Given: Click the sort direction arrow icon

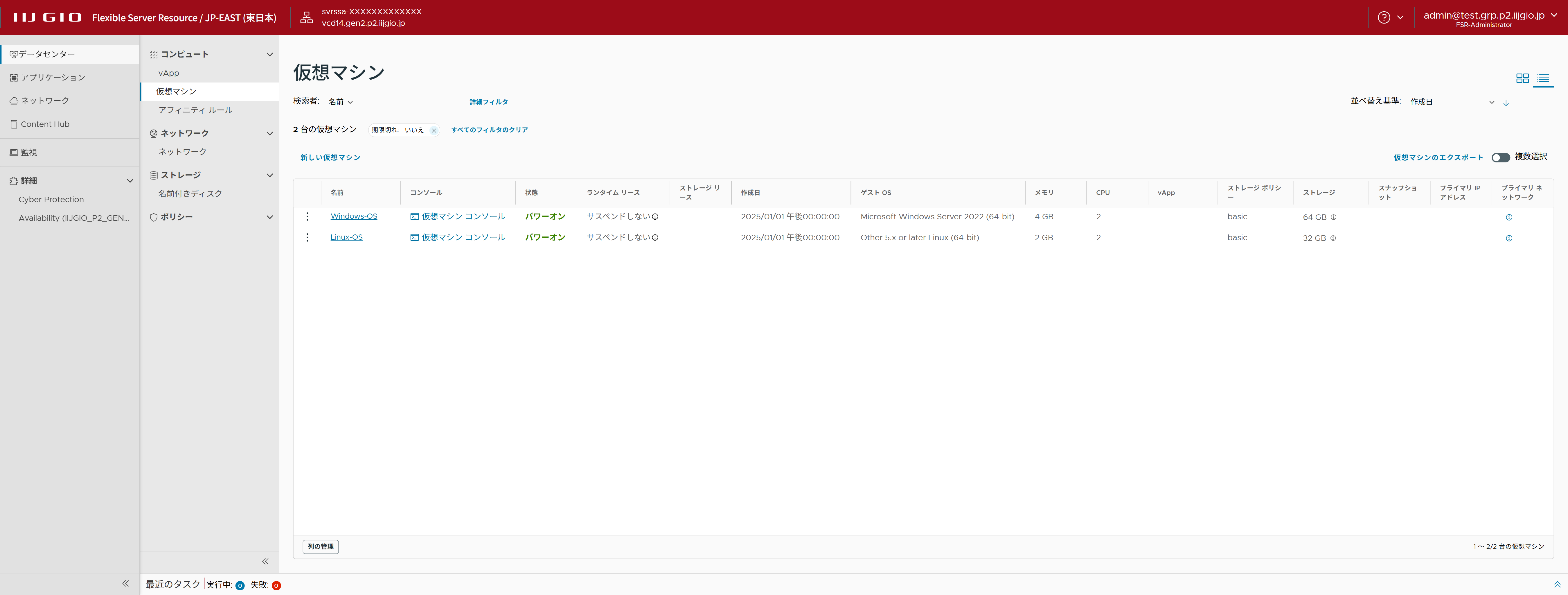Looking at the screenshot, I should [1506, 103].
